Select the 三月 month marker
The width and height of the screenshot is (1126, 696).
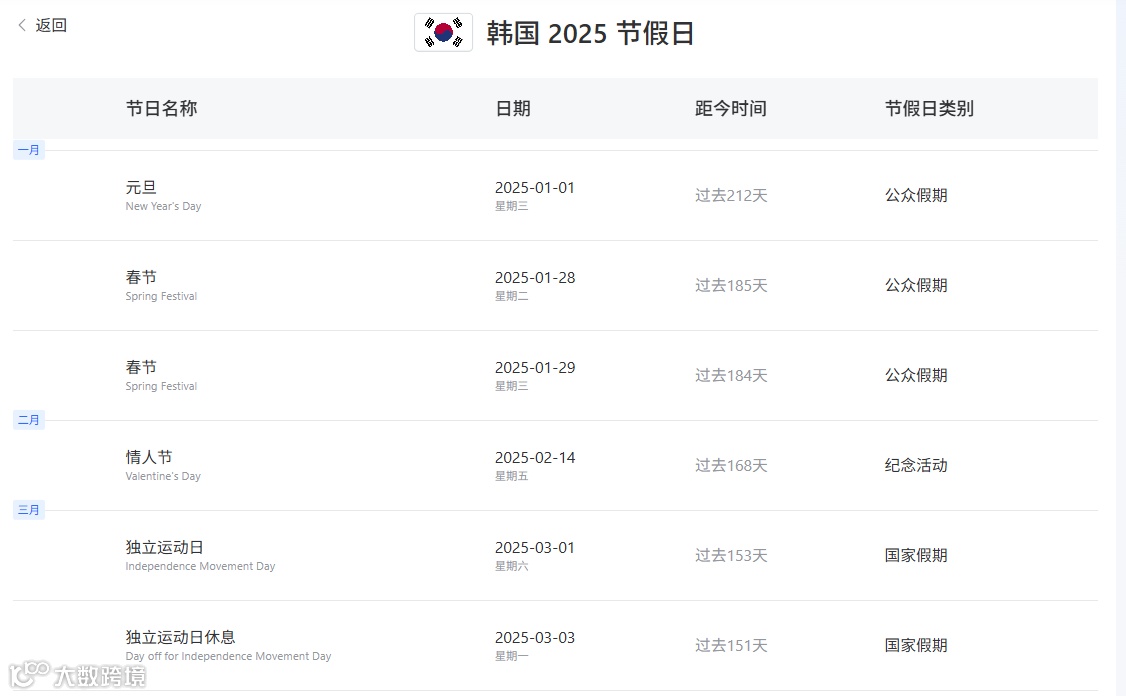29,510
